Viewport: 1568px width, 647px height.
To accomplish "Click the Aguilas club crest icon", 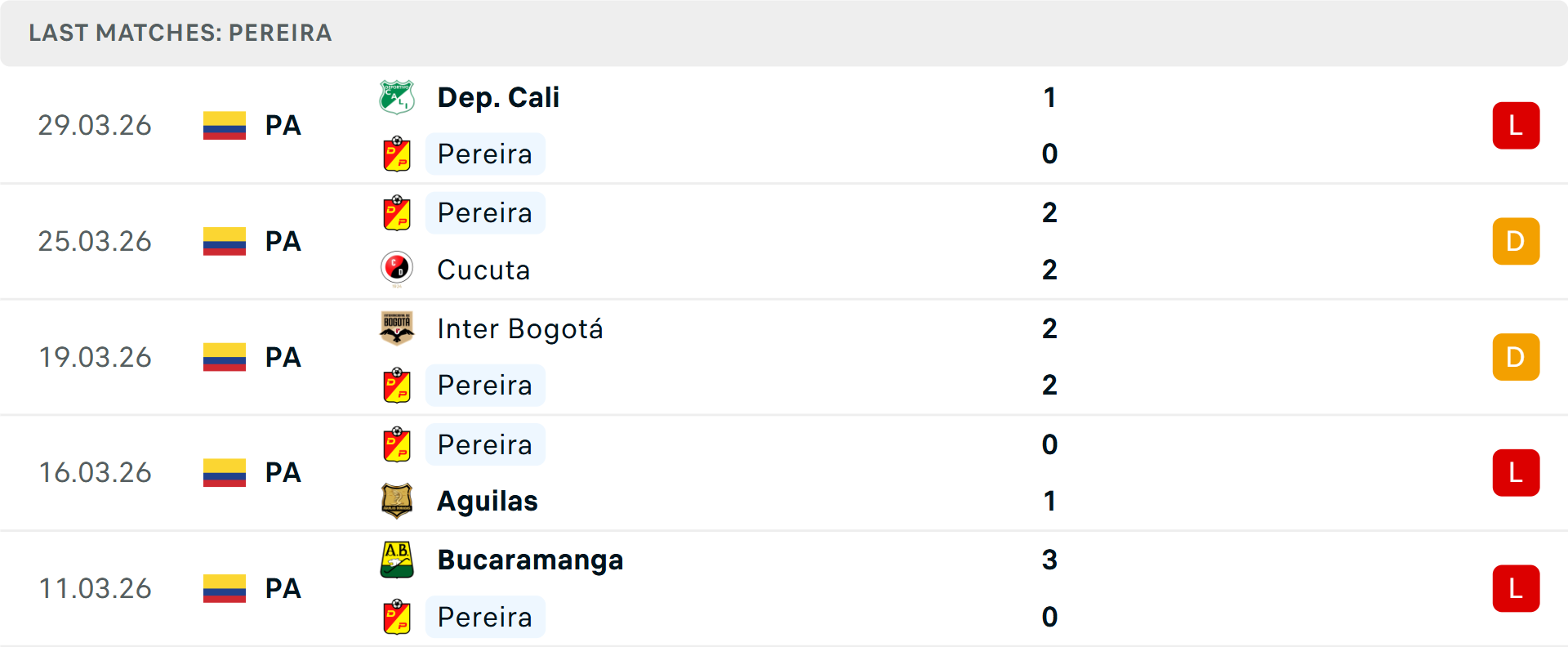I will pos(397,501).
